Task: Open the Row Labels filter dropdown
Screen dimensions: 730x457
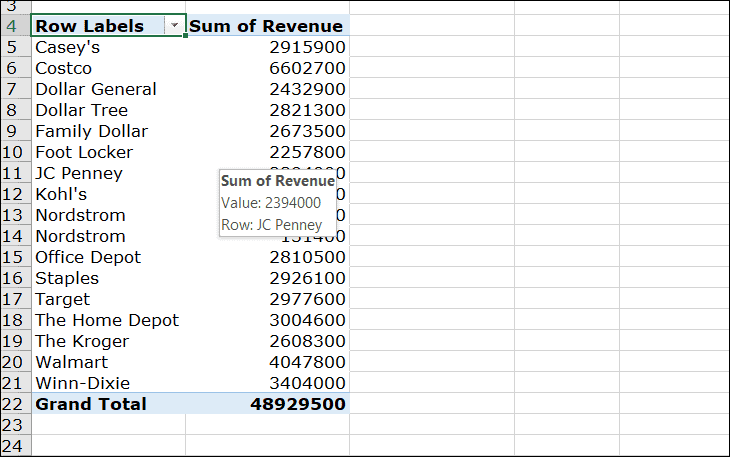Action: tap(175, 25)
